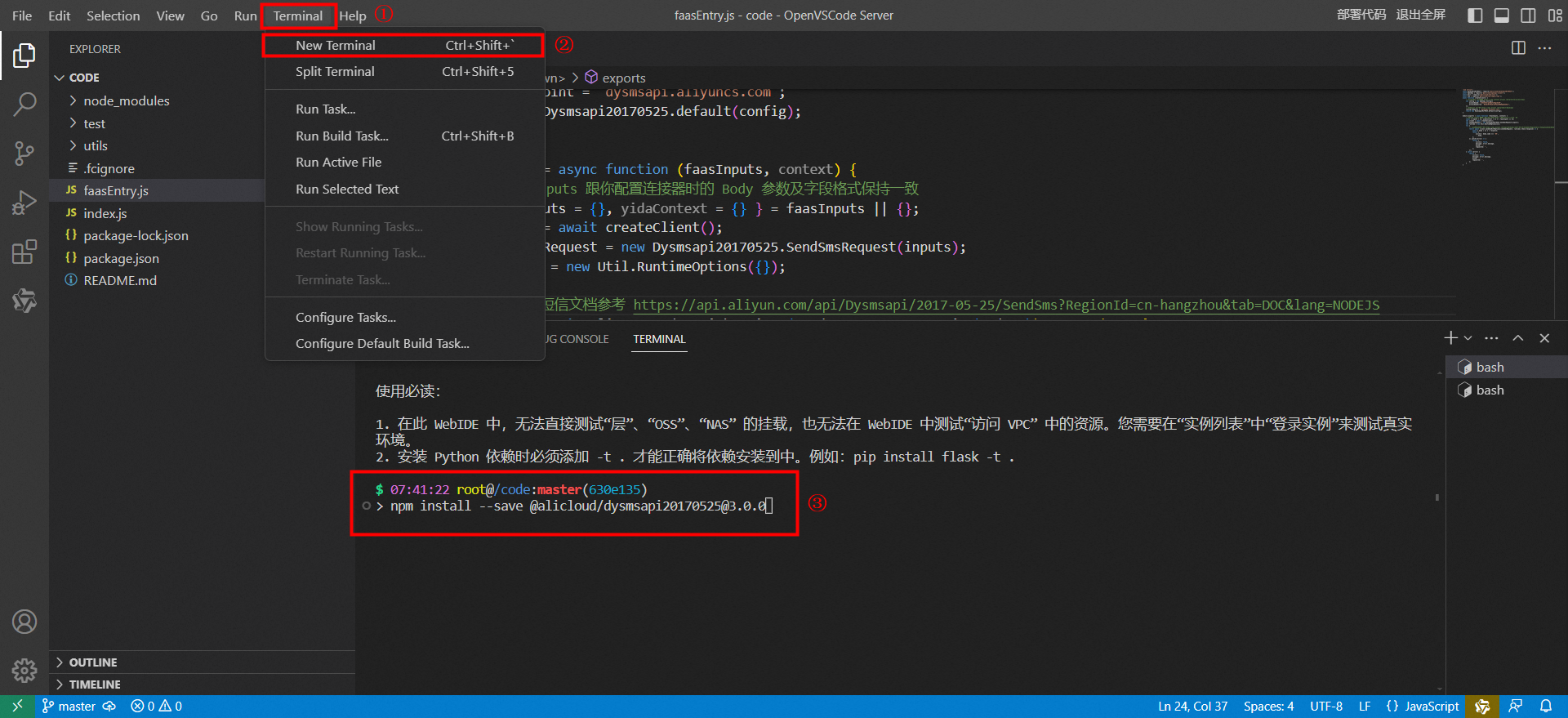Expand the TIMELINE section
The image size is (1568, 718).
(203, 685)
